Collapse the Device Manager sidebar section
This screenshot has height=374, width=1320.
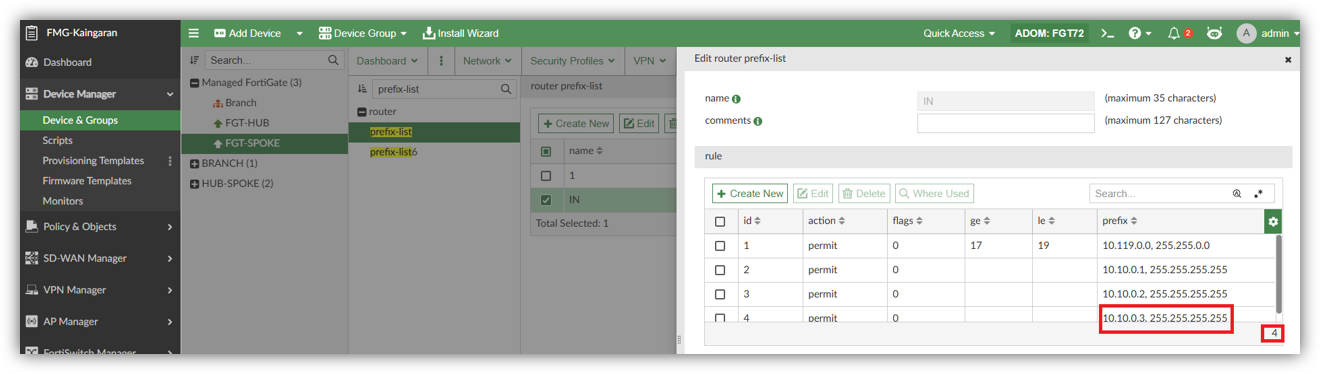tap(170, 94)
